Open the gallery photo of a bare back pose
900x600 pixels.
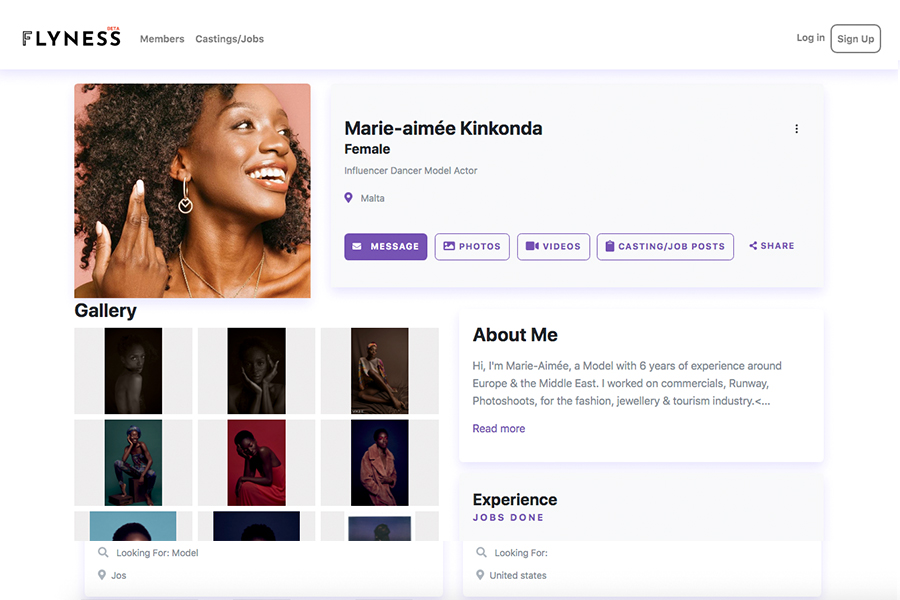(133, 371)
